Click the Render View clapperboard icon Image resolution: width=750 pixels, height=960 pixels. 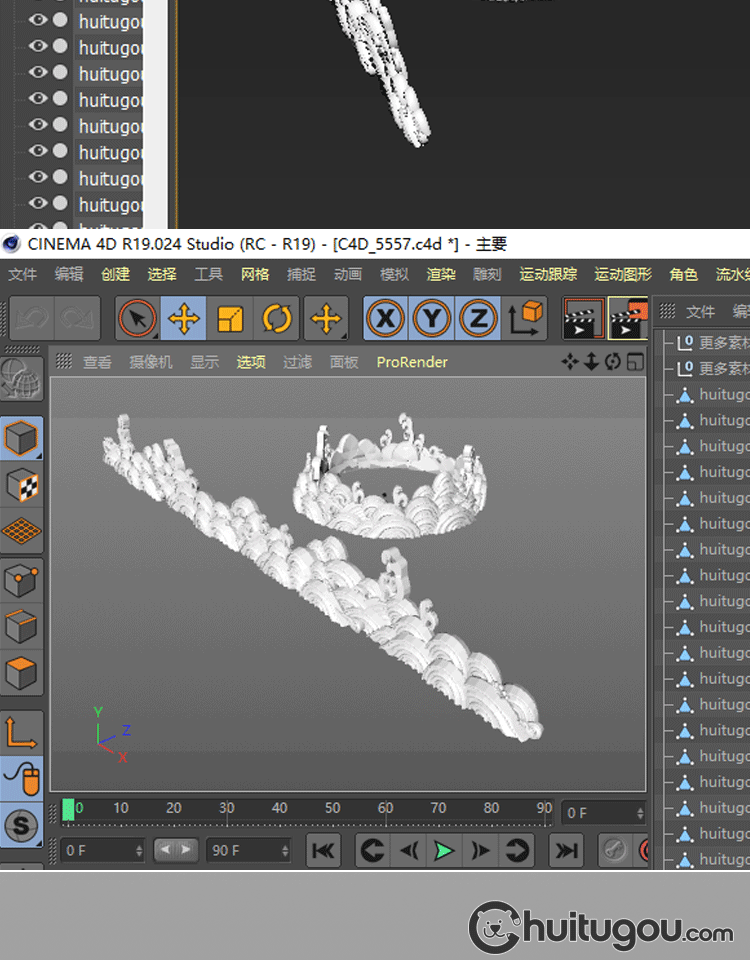(583, 319)
